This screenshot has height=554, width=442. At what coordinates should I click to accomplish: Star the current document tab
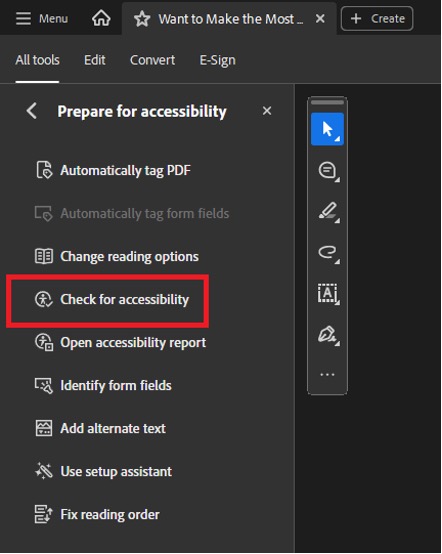142,19
